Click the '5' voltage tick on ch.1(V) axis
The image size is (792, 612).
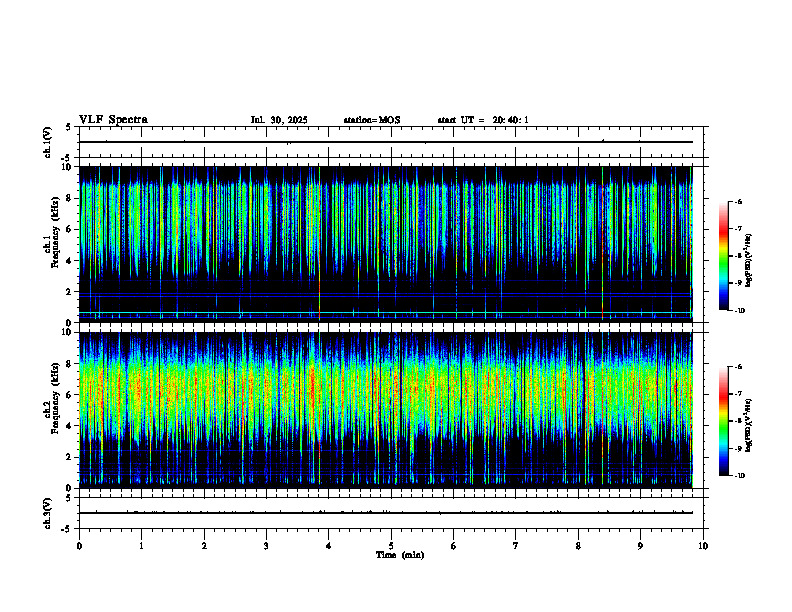pos(69,127)
